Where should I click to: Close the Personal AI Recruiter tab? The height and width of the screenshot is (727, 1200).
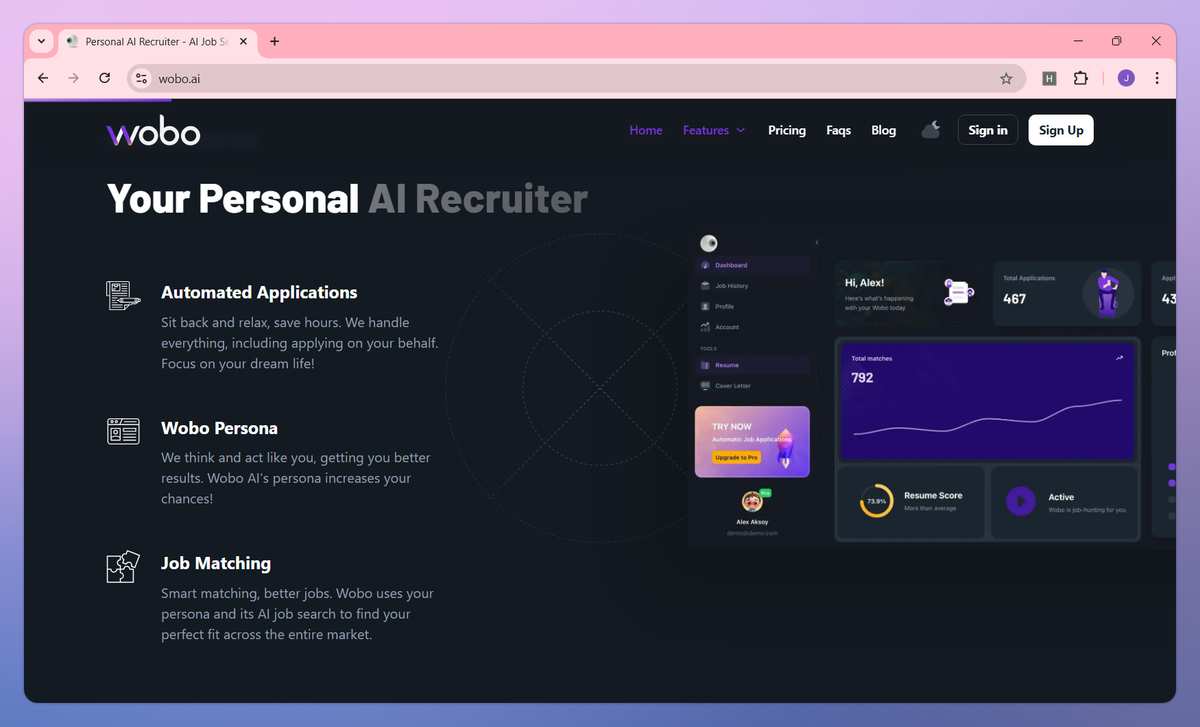coord(243,41)
